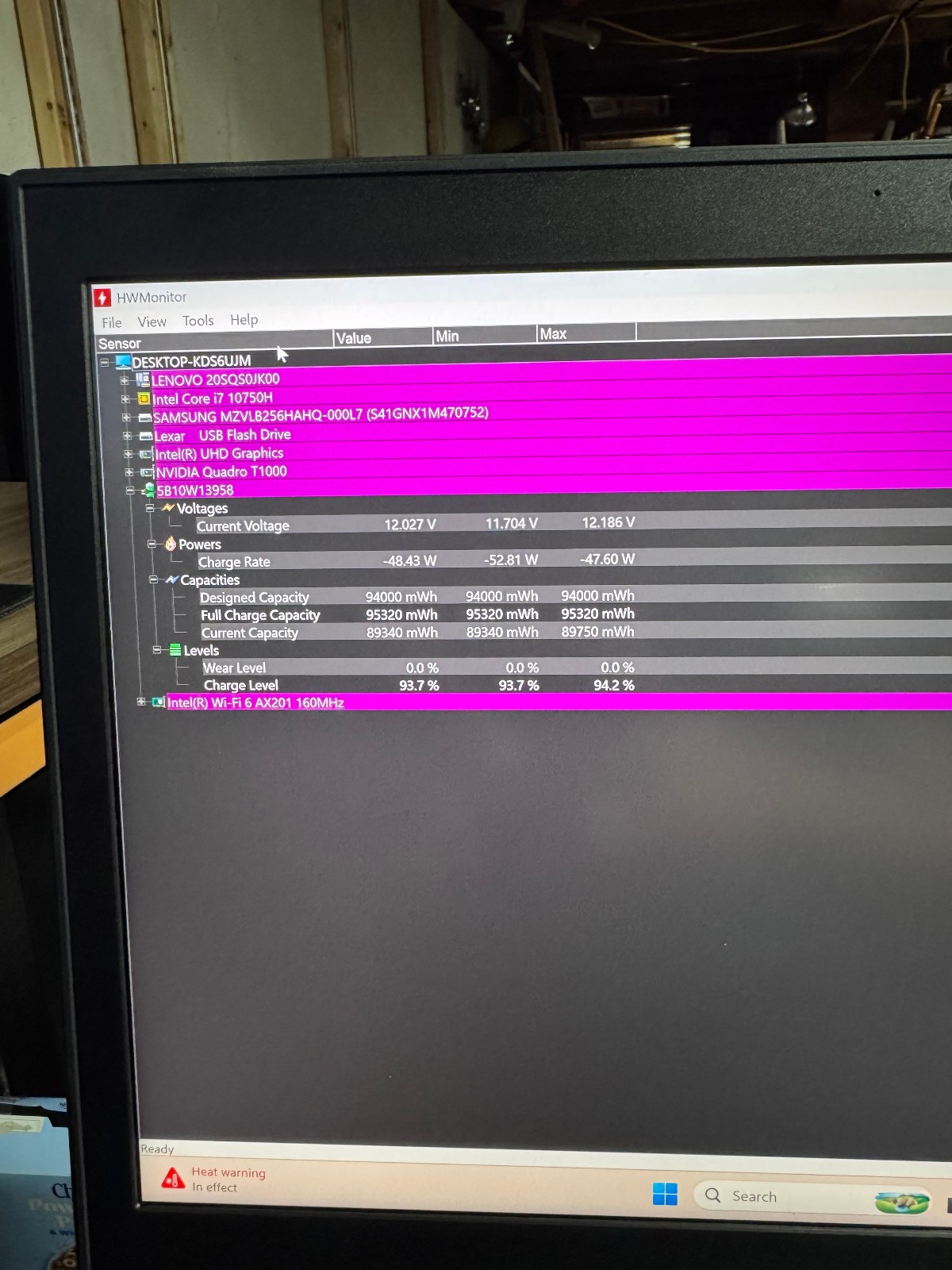Click the 89750 mWh max capacity value
This screenshot has width=952, height=1270.
[x=597, y=632]
